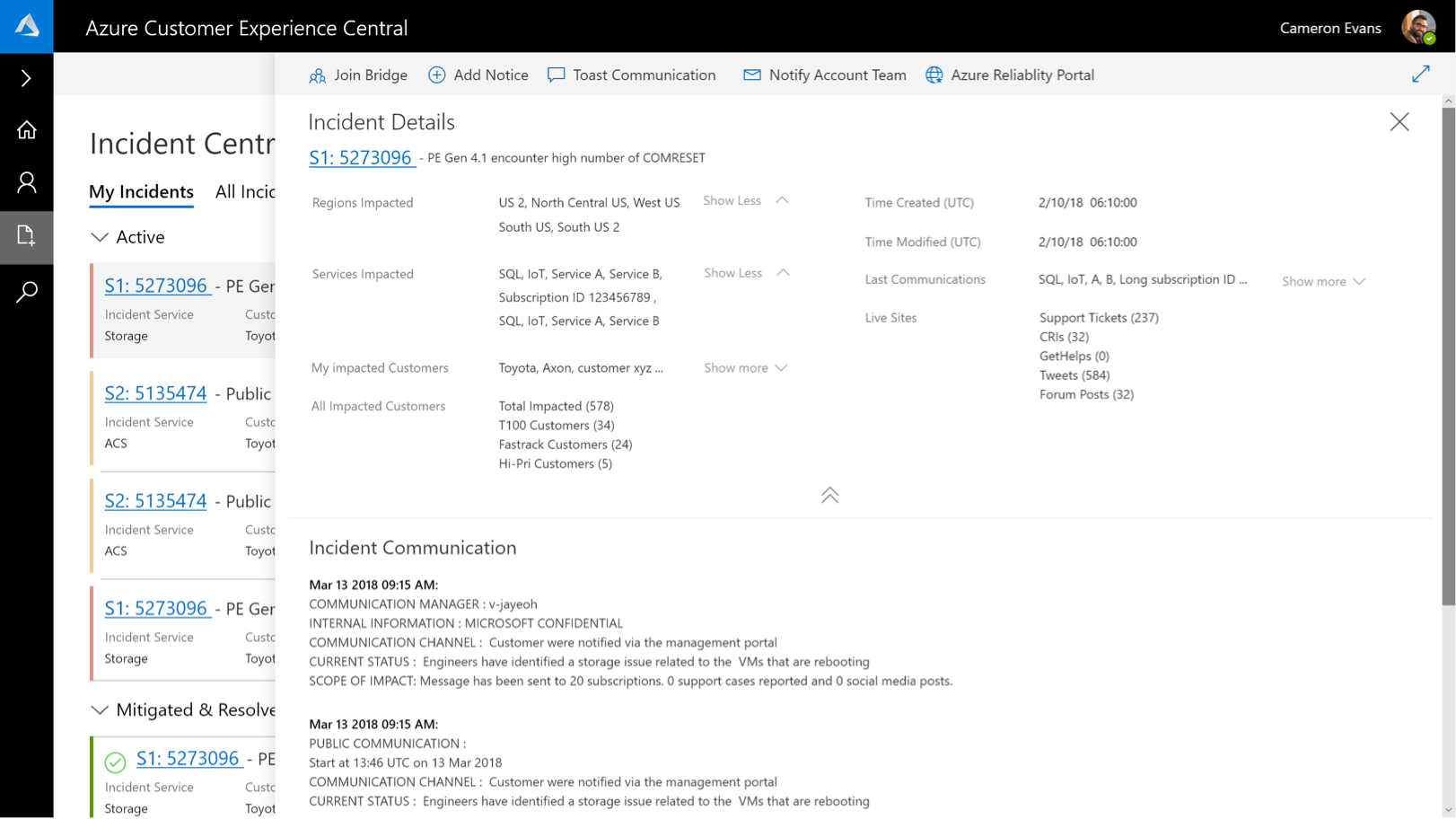Click Time Created value 2/10/18 06:10:00
1456x819 pixels.
[1088, 203]
